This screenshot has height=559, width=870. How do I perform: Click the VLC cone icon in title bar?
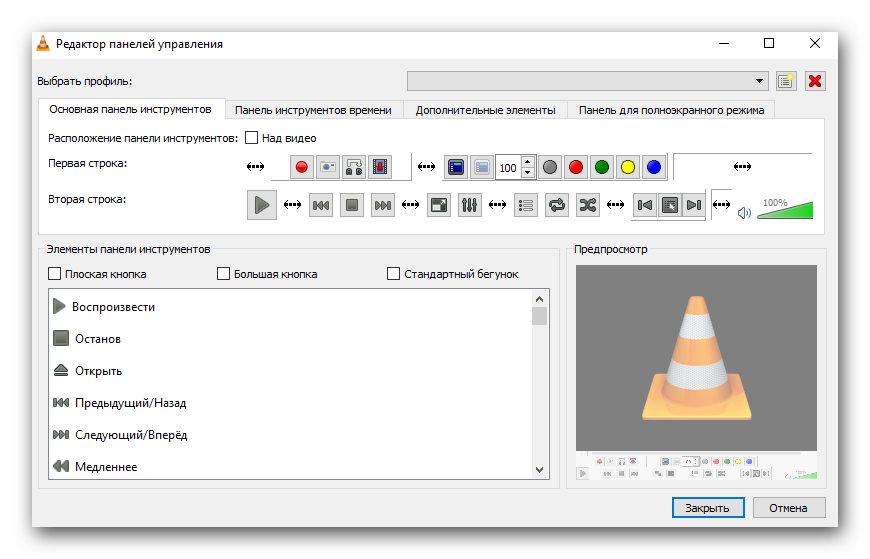point(43,43)
